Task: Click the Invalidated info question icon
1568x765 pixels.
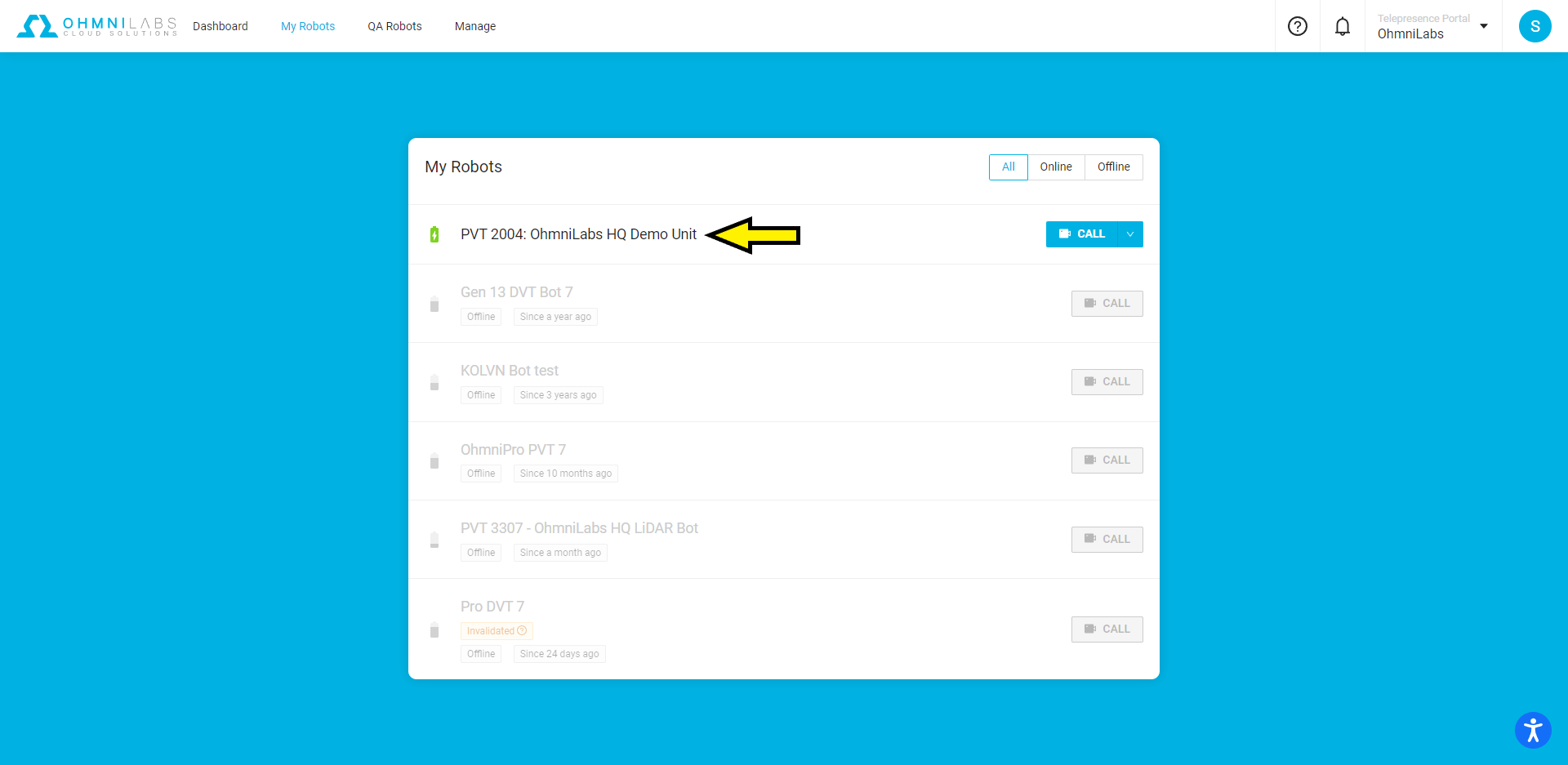Action: 522,630
